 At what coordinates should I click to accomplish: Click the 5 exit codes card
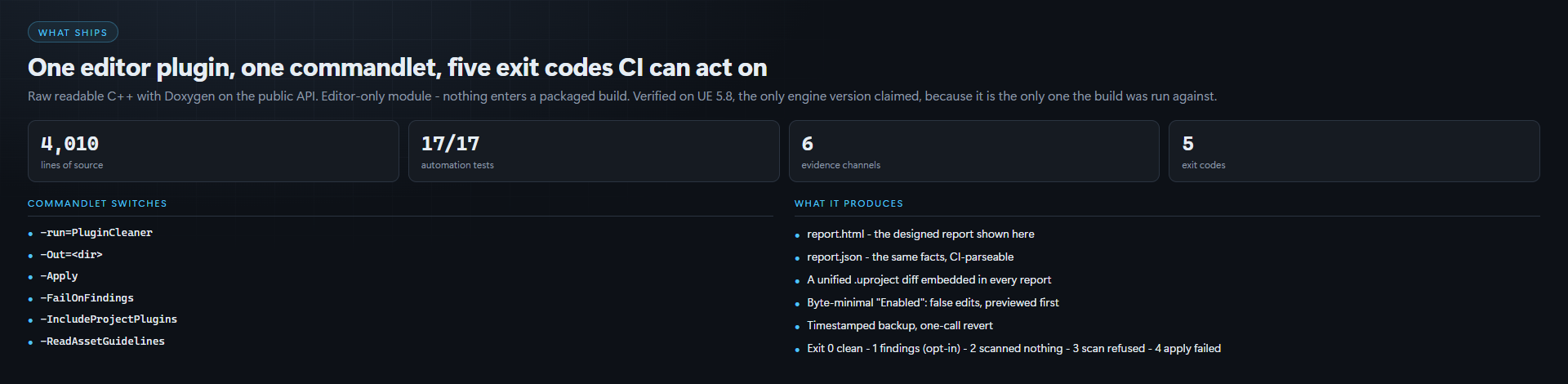point(1354,151)
